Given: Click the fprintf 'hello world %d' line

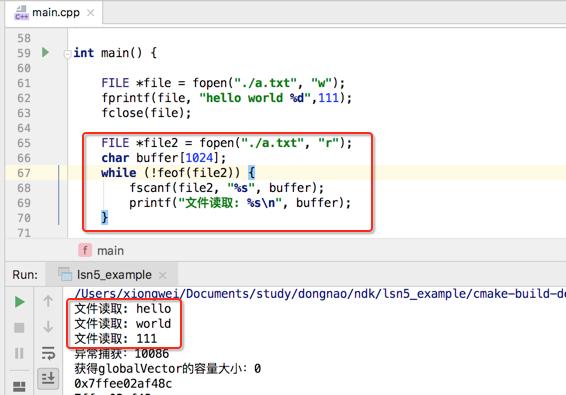Looking at the screenshot, I should point(226,98).
